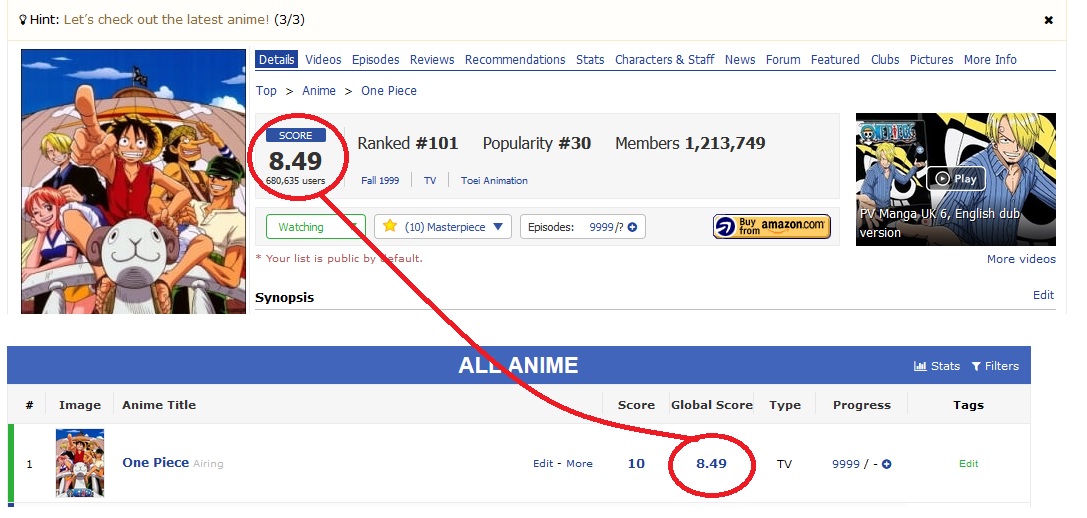
Task: Click More link in One Piece row
Action: pyautogui.click(x=580, y=464)
